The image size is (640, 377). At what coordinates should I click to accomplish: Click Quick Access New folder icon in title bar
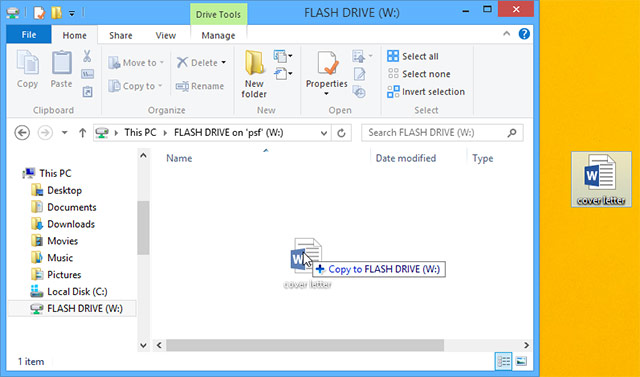56,13
